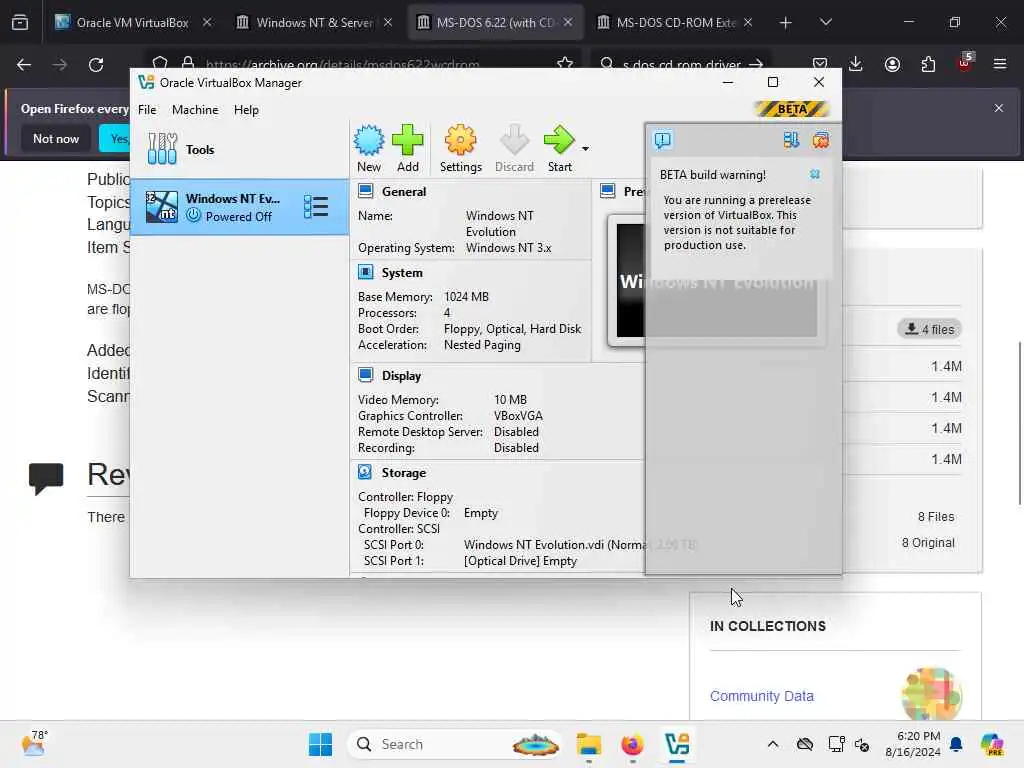This screenshot has height=768, width=1024.
Task: Click the 4 files download button
Action: [929, 329]
